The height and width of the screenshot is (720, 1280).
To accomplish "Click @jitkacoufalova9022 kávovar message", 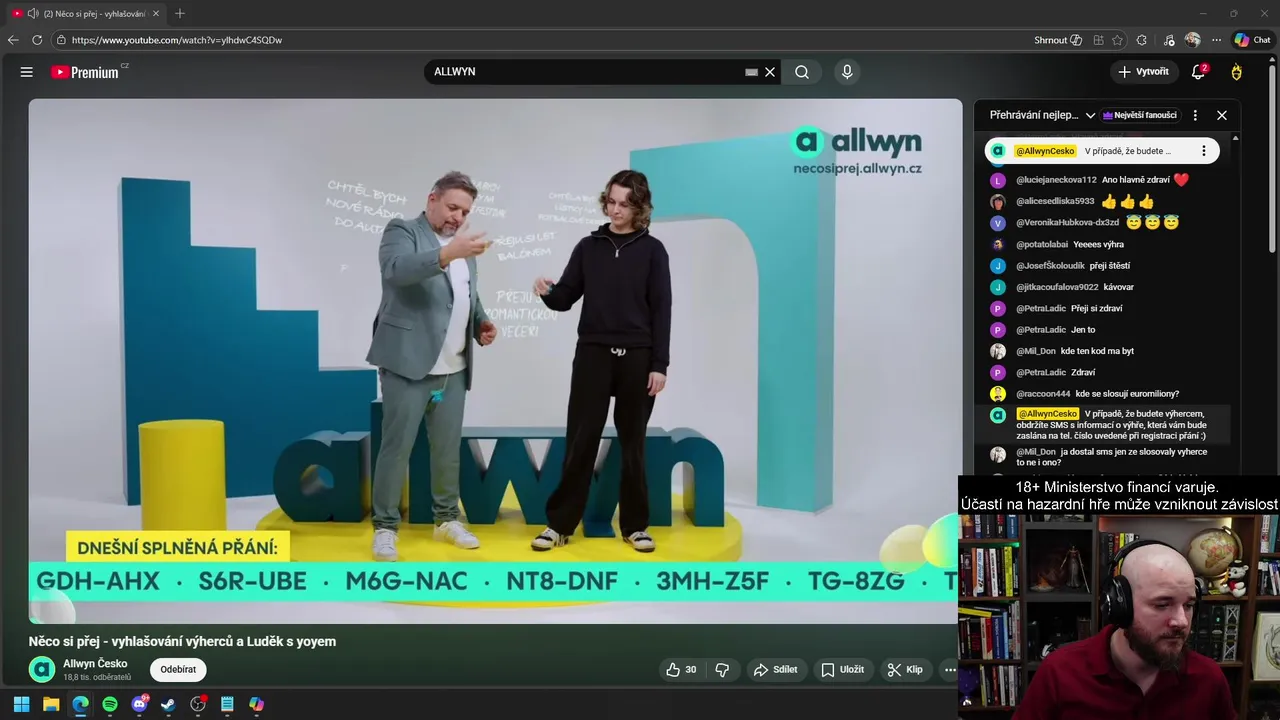I will pos(1102,287).
